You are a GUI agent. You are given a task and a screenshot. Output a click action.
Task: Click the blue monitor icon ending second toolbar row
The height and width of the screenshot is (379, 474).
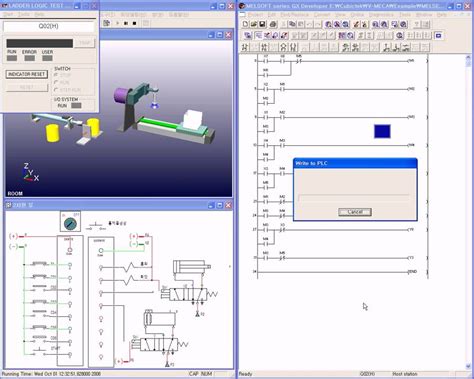[x=438, y=35]
